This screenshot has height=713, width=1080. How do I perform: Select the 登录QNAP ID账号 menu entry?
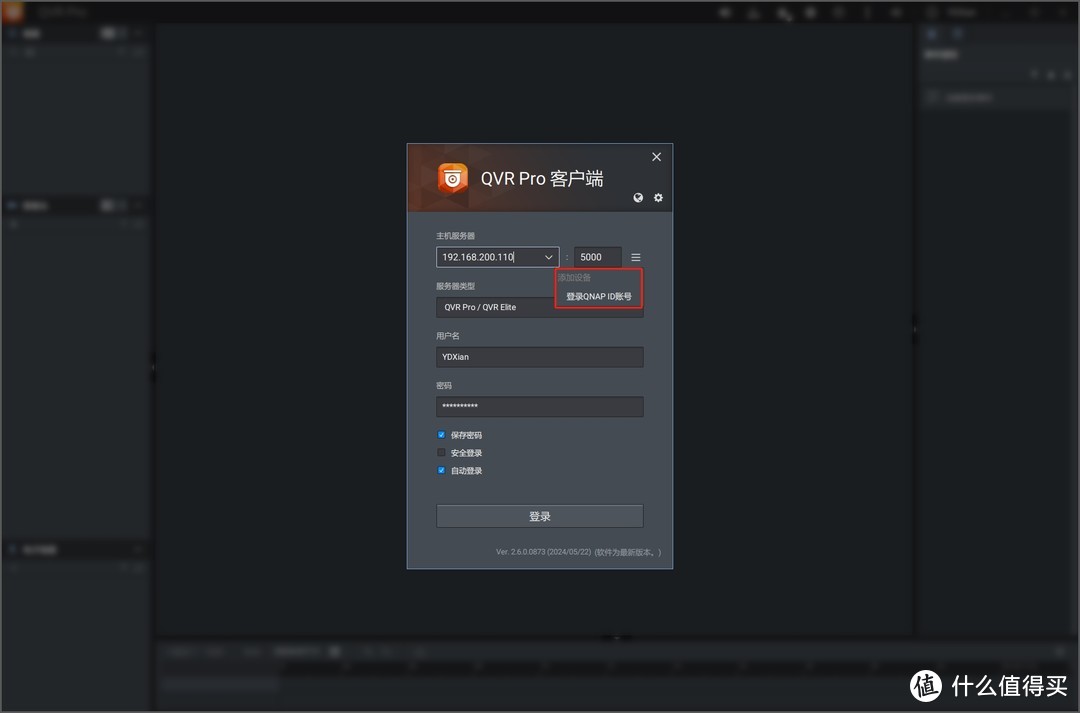[599, 296]
